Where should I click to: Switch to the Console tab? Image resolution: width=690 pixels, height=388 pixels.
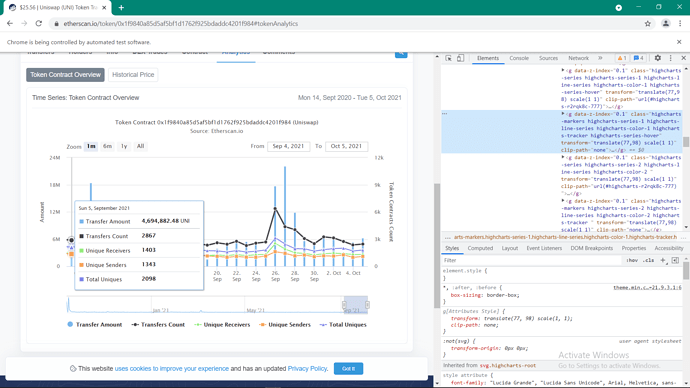pyautogui.click(x=519, y=58)
